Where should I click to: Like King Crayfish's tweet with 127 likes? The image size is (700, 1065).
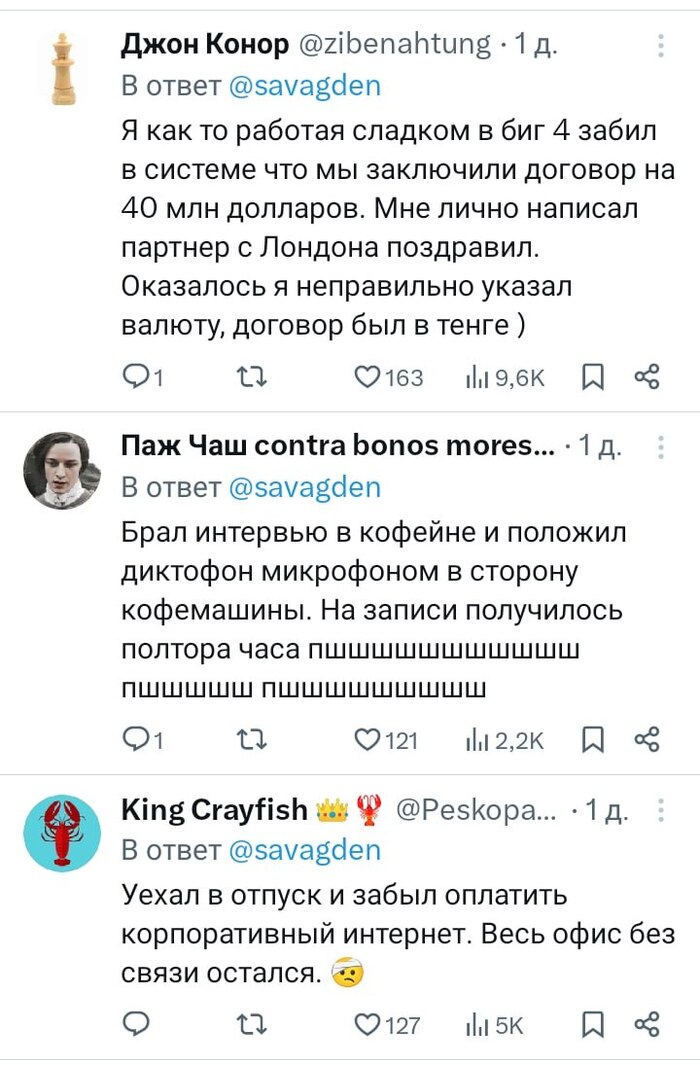370,1024
